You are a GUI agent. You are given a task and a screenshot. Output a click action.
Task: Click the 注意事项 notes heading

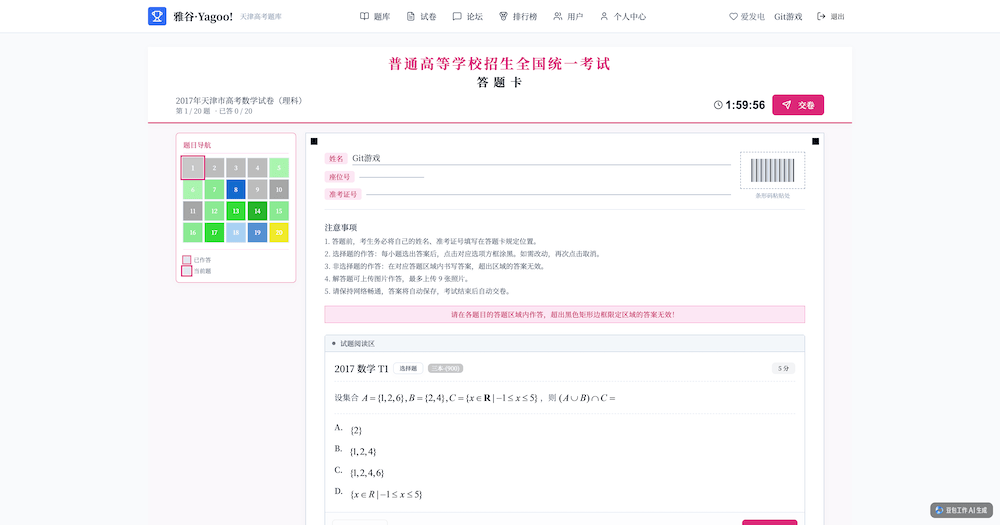341,227
